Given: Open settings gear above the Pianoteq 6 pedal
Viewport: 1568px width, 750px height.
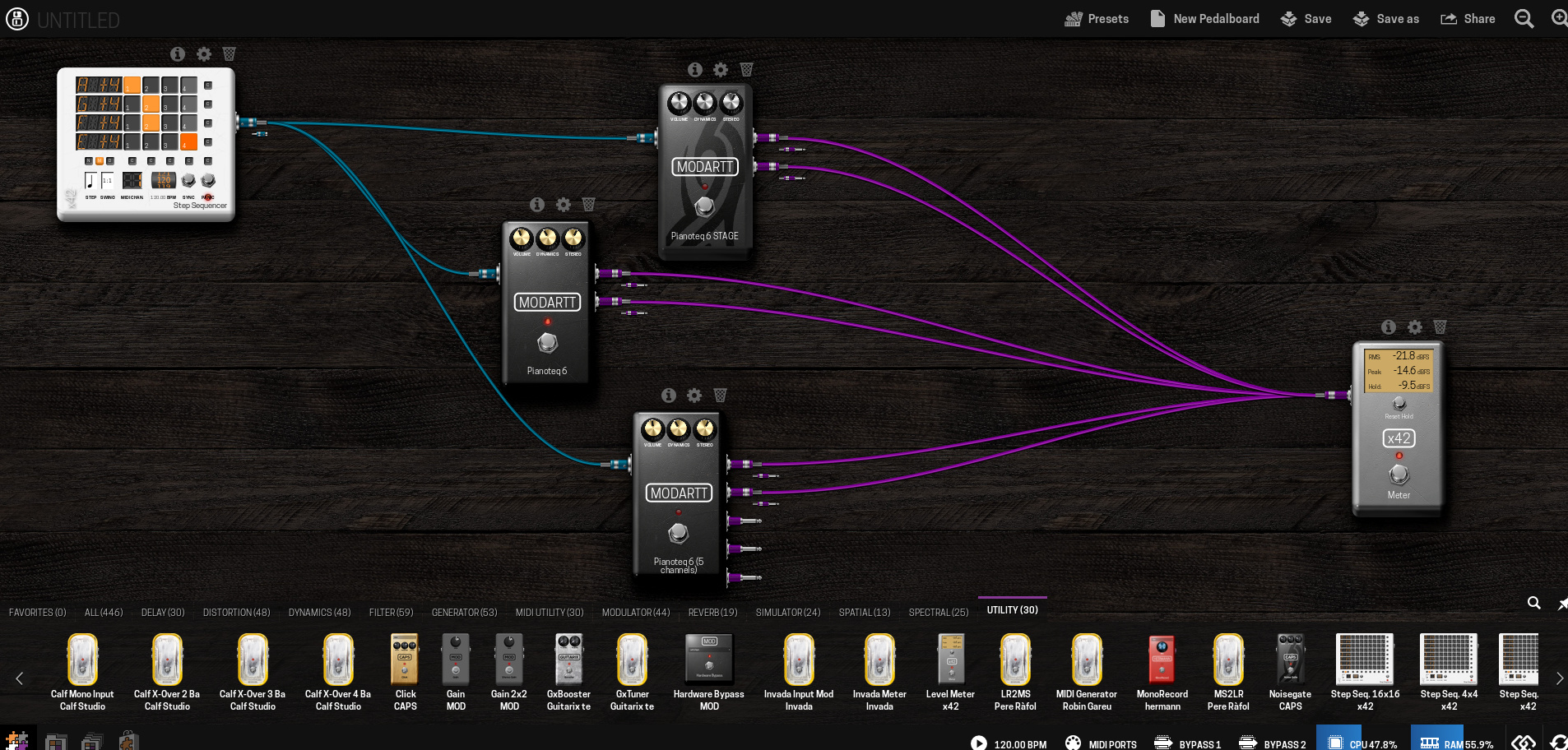Looking at the screenshot, I should (x=564, y=205).
